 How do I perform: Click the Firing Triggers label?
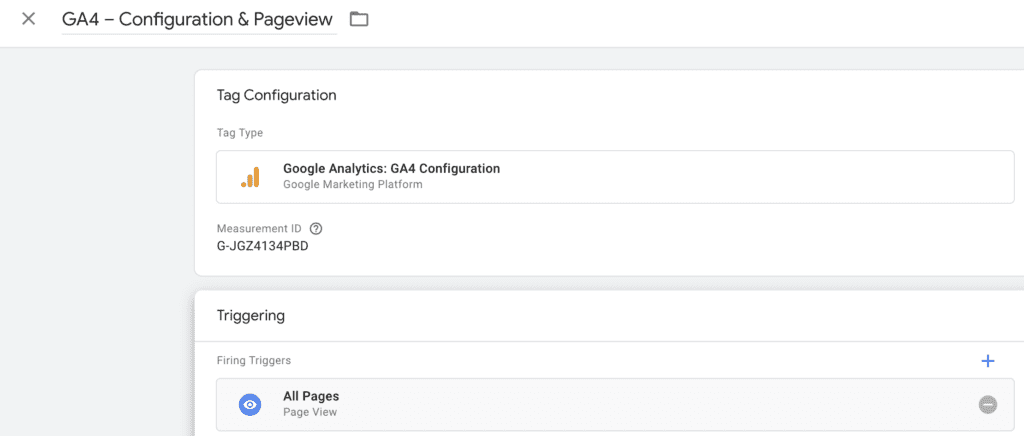(x=254, y=360)
